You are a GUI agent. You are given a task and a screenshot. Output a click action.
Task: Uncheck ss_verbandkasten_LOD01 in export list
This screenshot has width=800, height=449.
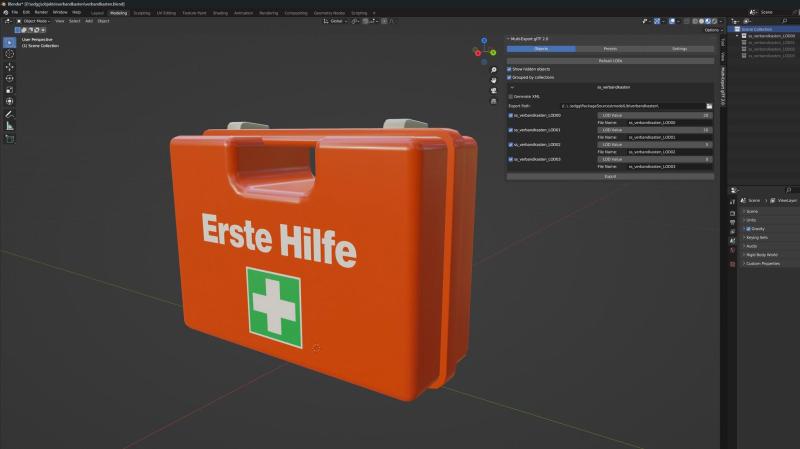click(x=511, y=130)
